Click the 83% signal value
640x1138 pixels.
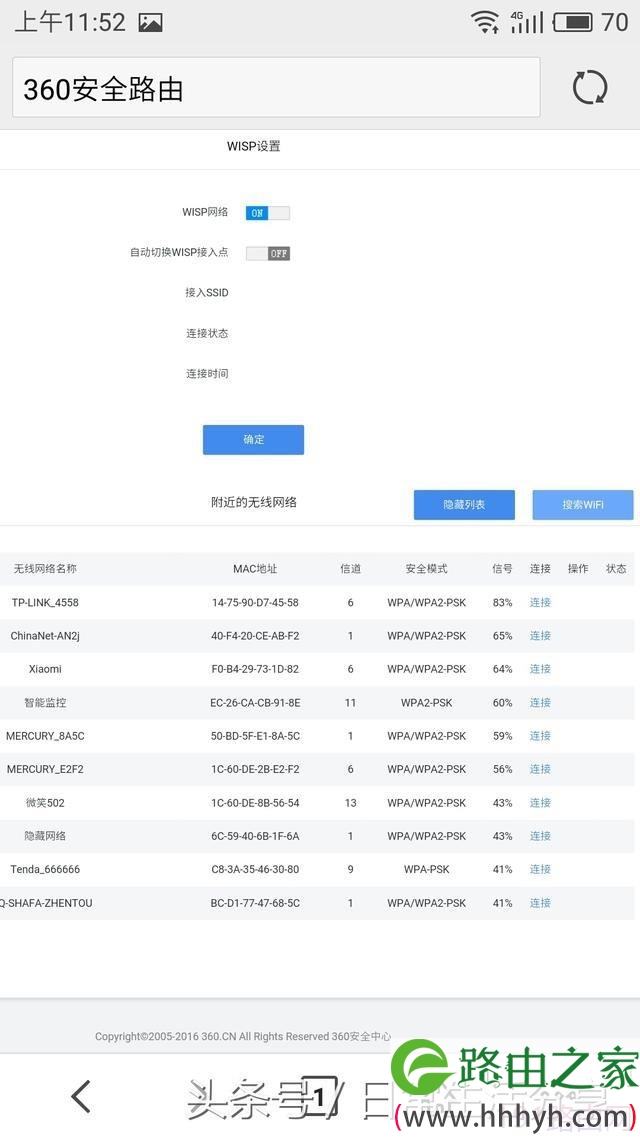[502, 602]
